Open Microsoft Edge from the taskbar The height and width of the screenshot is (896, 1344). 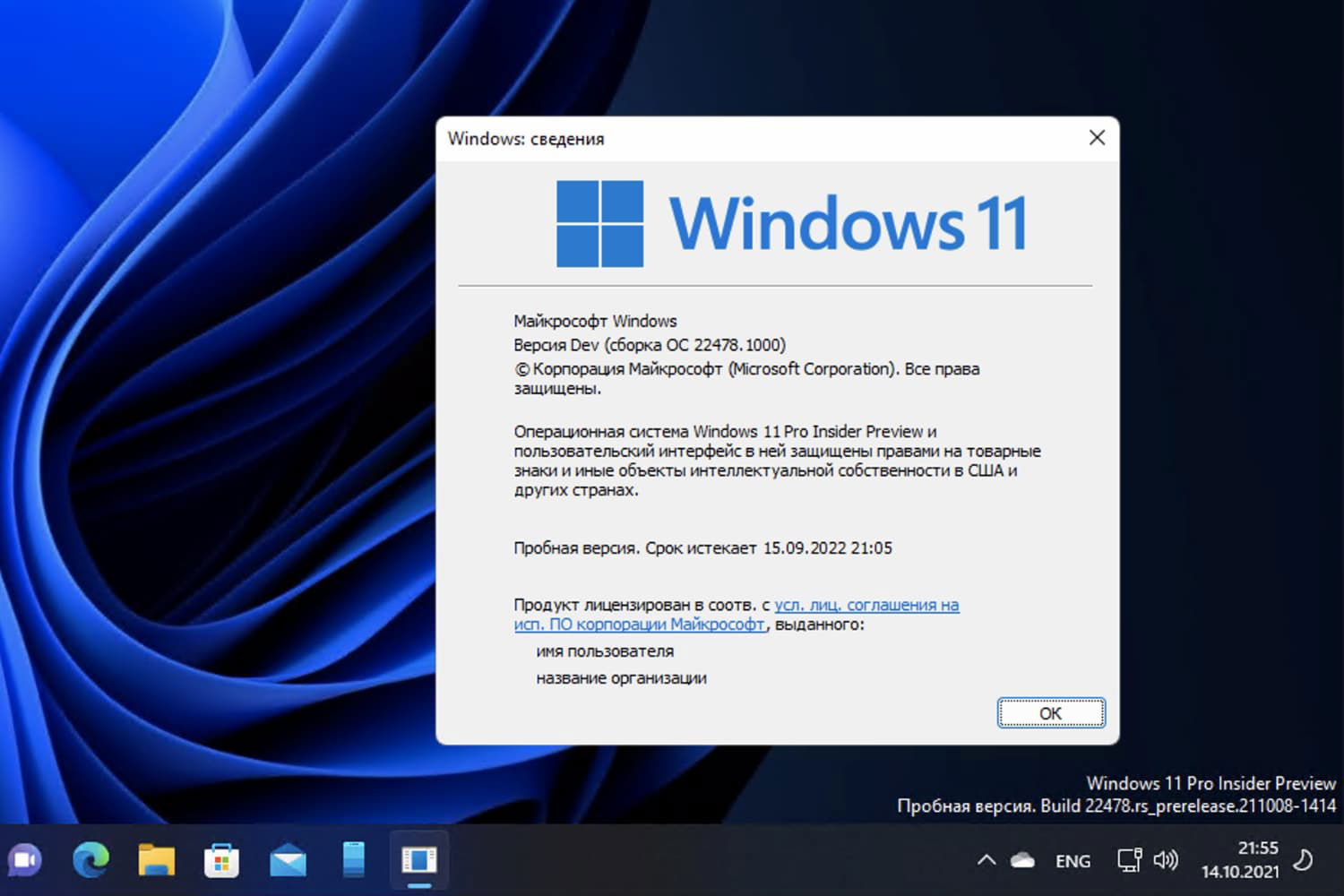(92, 860)
